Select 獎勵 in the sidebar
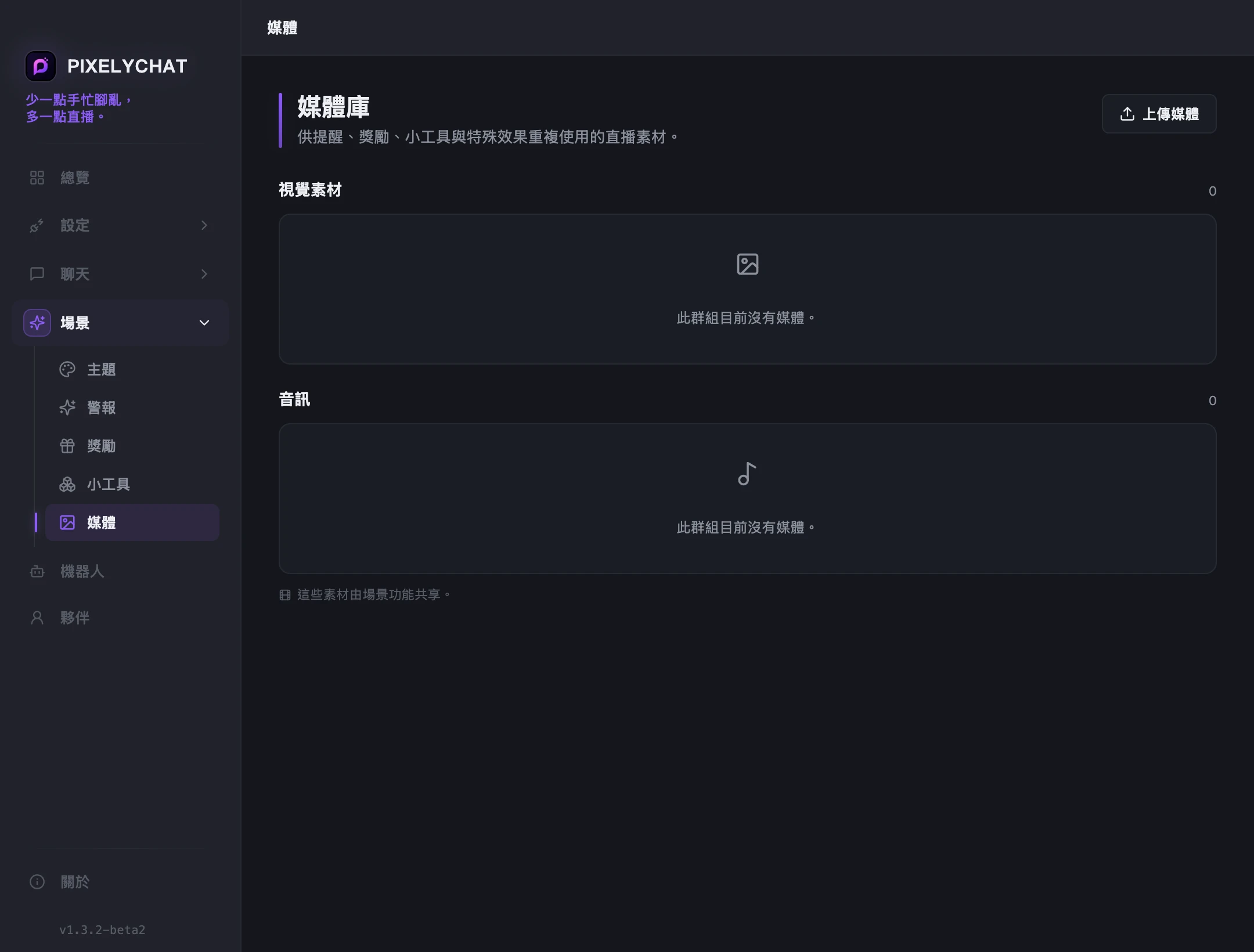This screenshot has width=1254, height=952. 132,446
